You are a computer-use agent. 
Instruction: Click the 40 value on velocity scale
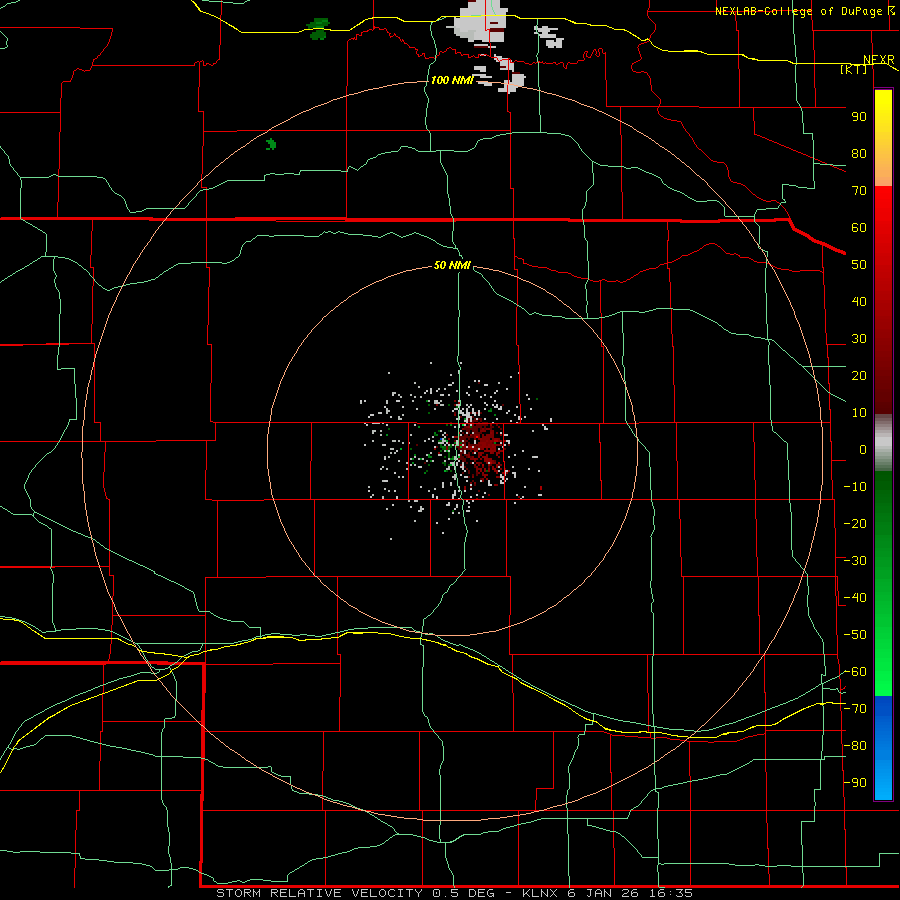pyautogui.click(x=859, y=302)
